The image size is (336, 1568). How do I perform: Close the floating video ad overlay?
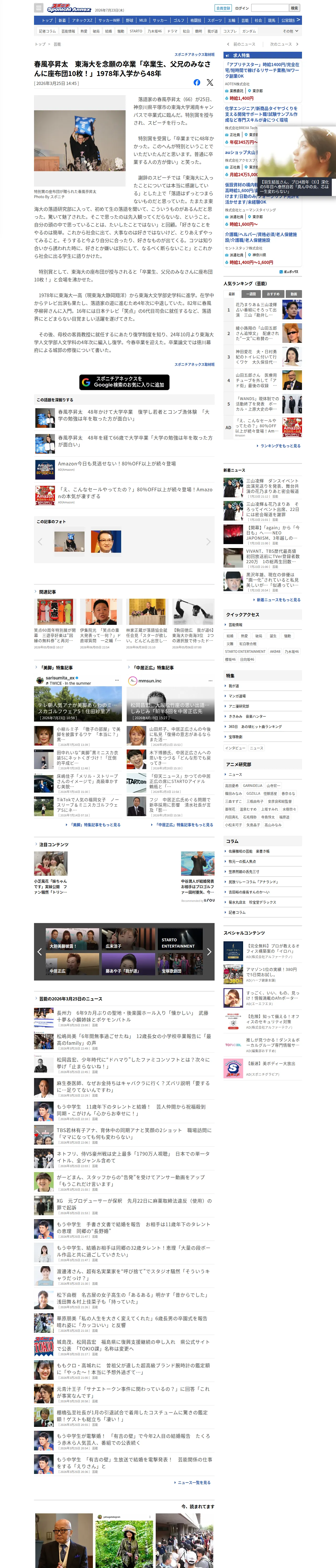click(x=329, y=133)
